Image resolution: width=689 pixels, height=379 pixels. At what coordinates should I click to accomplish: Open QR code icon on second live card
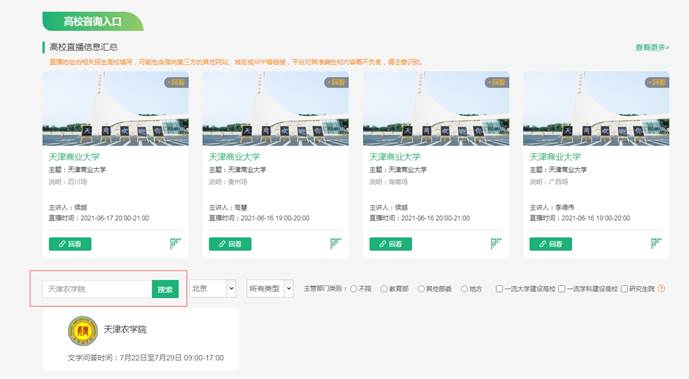pyautogui.click(x=336, y=243)
